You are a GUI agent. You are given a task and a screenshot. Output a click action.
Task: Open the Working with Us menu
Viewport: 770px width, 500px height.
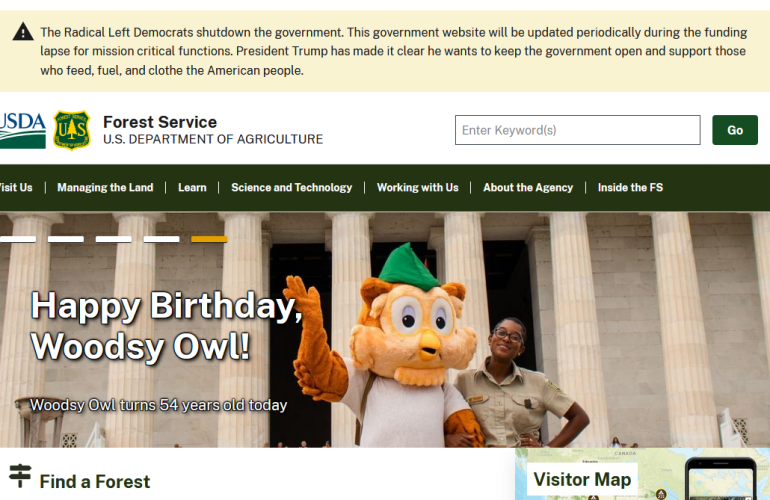tap(417, 188)
